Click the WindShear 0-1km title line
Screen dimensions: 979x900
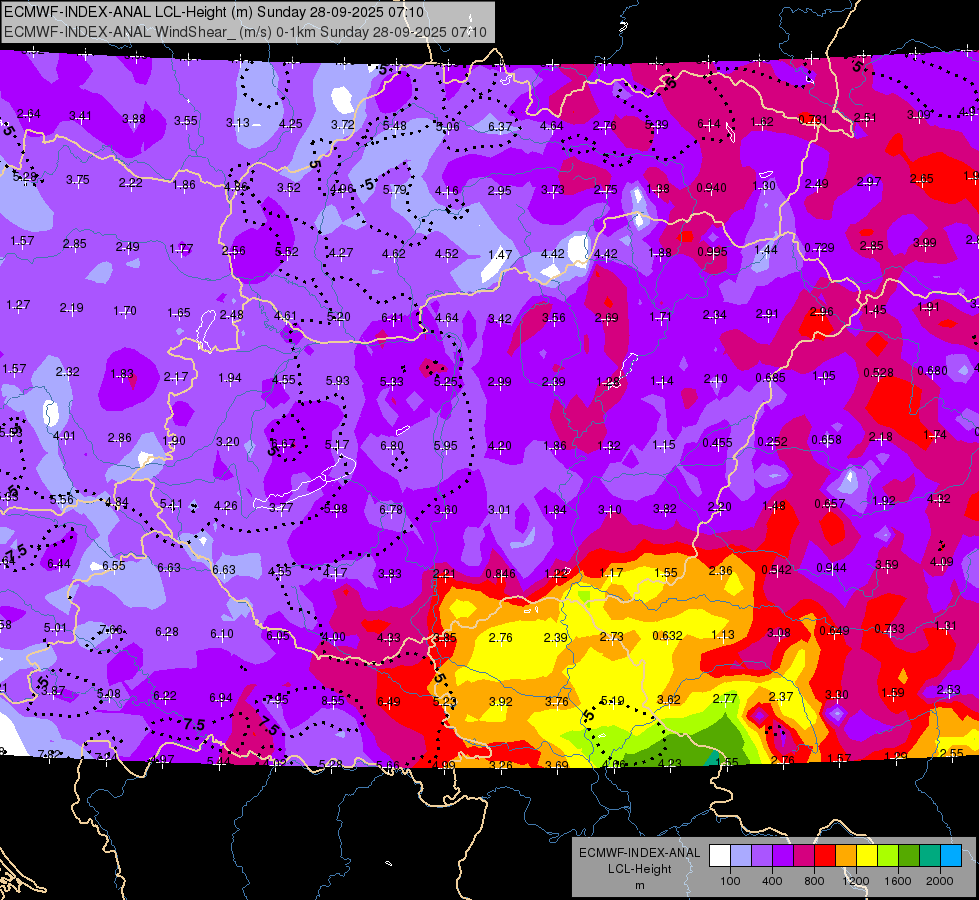245,32
